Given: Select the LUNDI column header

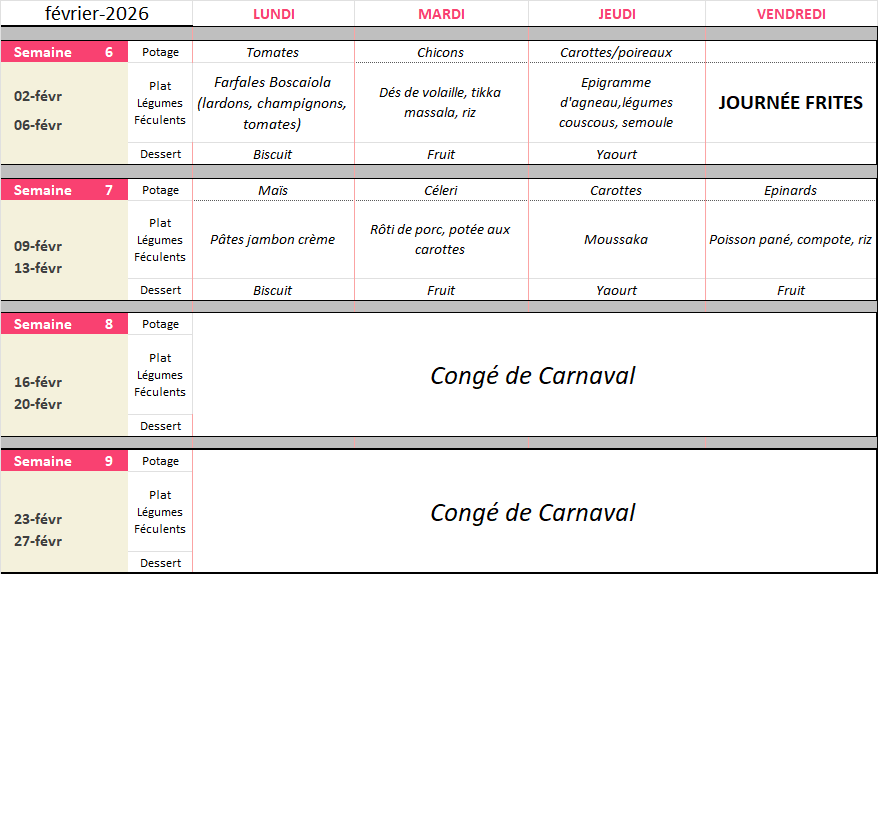Looking at the screenshot, I should 273,14.
